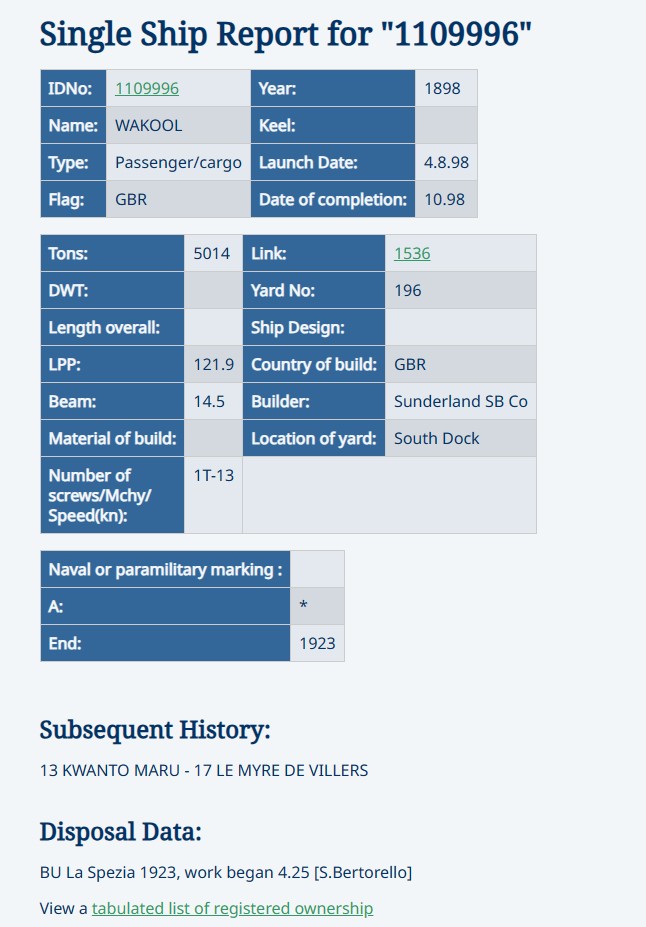Image resolution: width=646 pixels, height=927 pixels.
Task: Click the ship name WAKOOL cell
Action: point(149,125)
